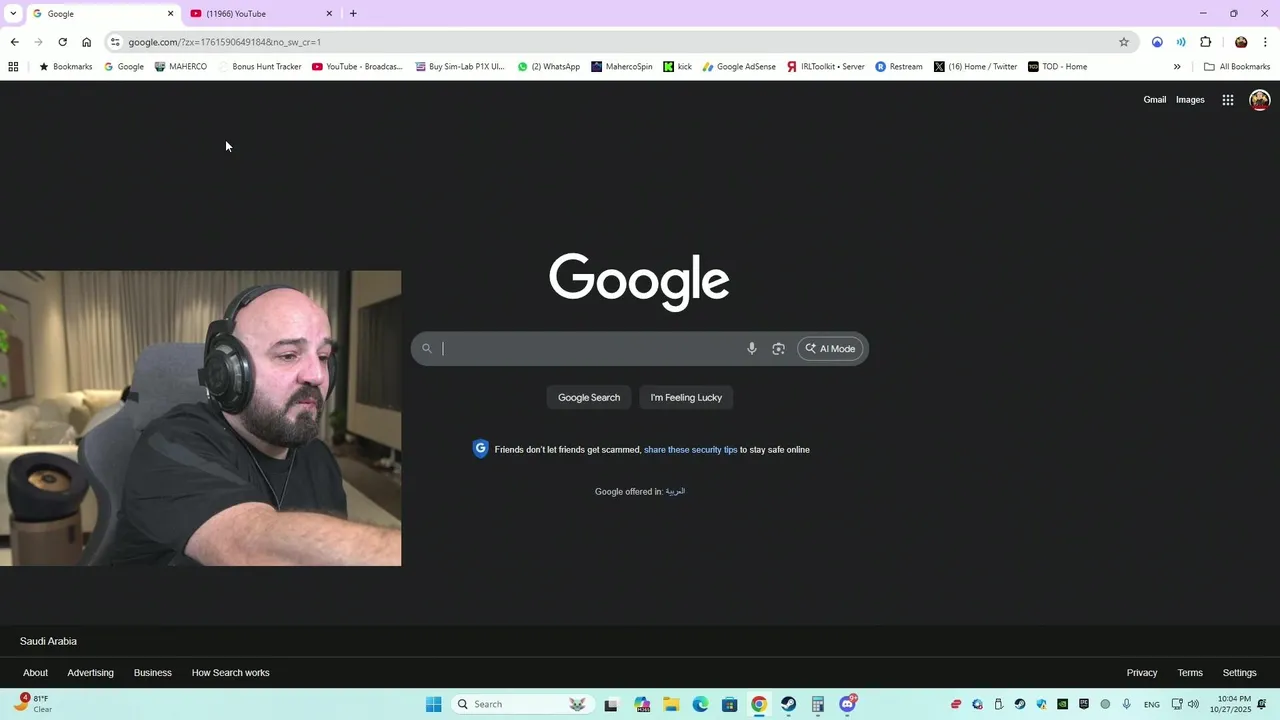Open the Google account avatar menu
1280x720 pixels.
click(1260, 100)
